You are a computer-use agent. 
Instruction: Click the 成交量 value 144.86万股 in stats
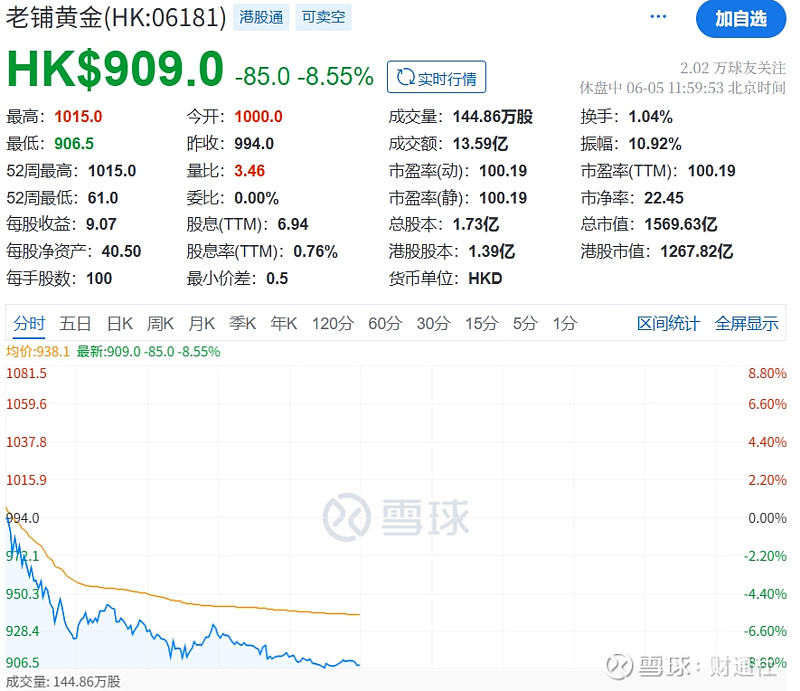pos(493,117)
